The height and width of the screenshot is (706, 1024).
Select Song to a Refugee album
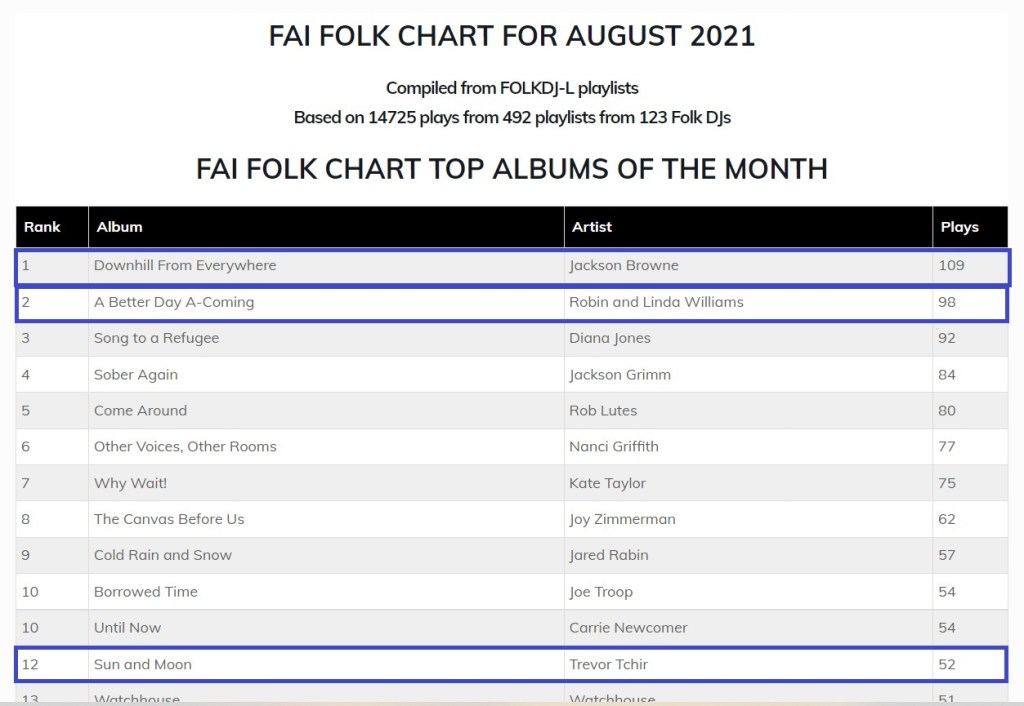click(156, 338)
